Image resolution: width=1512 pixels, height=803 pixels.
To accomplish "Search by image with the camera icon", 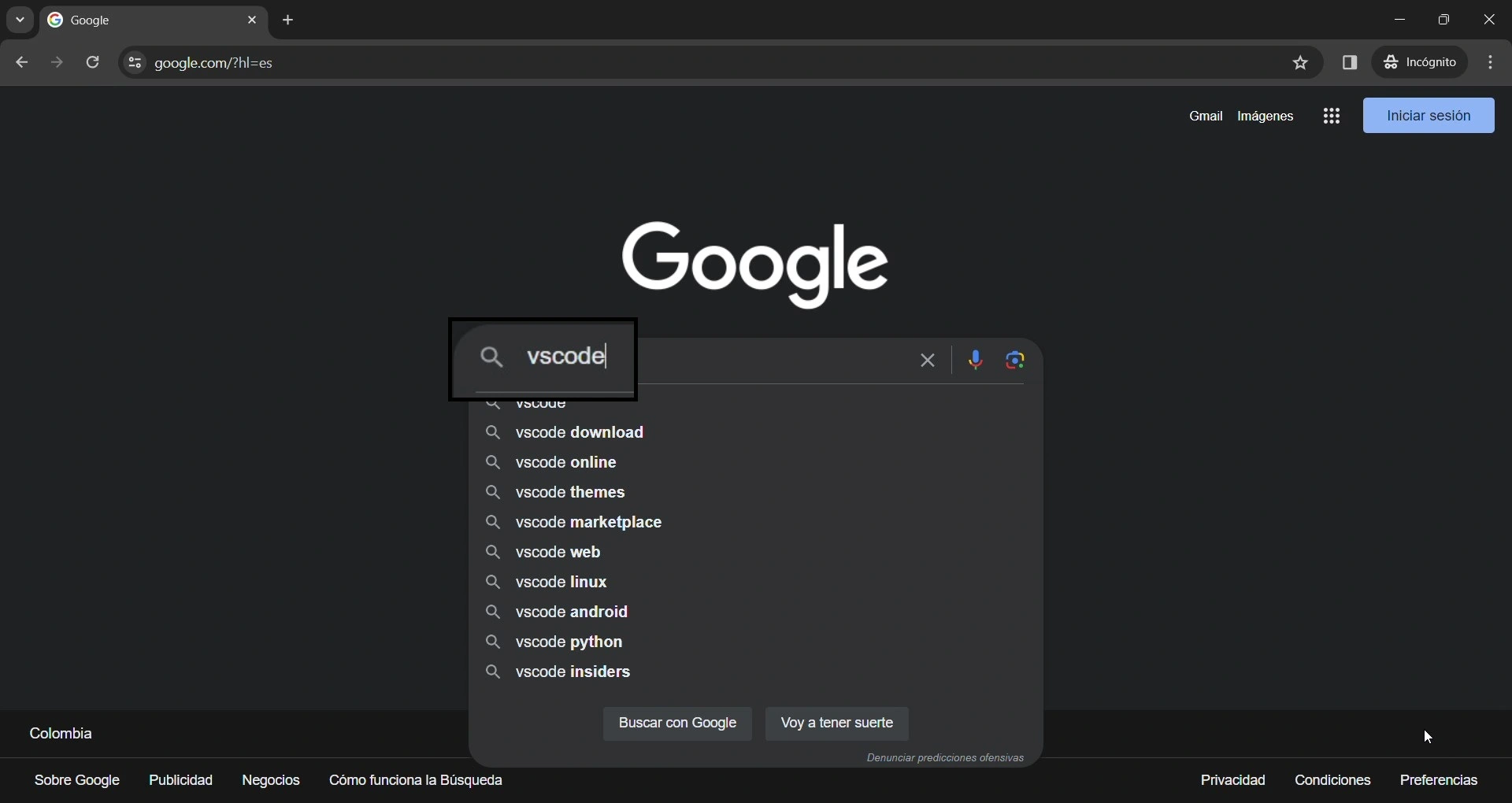I will click(x=1017, y=361).
